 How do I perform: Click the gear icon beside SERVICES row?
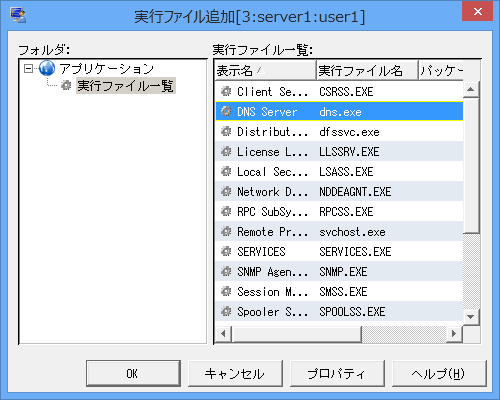226,251
